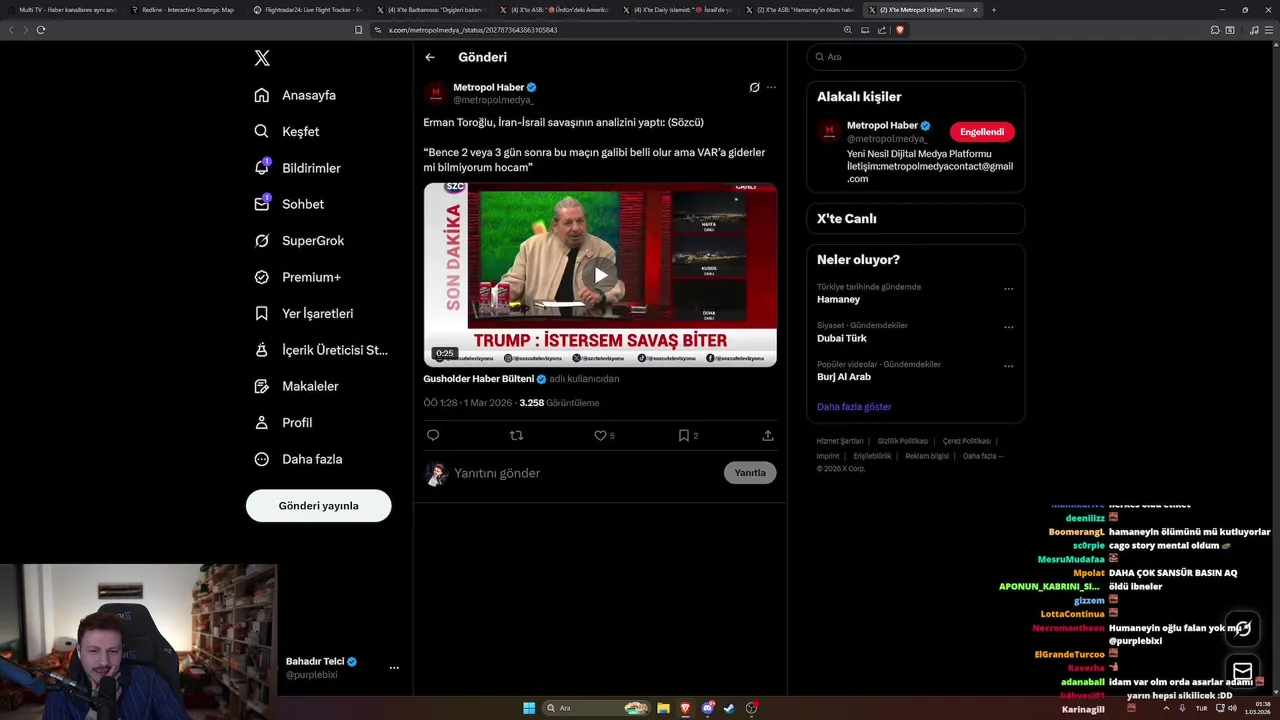Expand footer Daha fazla options
This screenshot has height=720, width=1280.
(x=982, y=456)
